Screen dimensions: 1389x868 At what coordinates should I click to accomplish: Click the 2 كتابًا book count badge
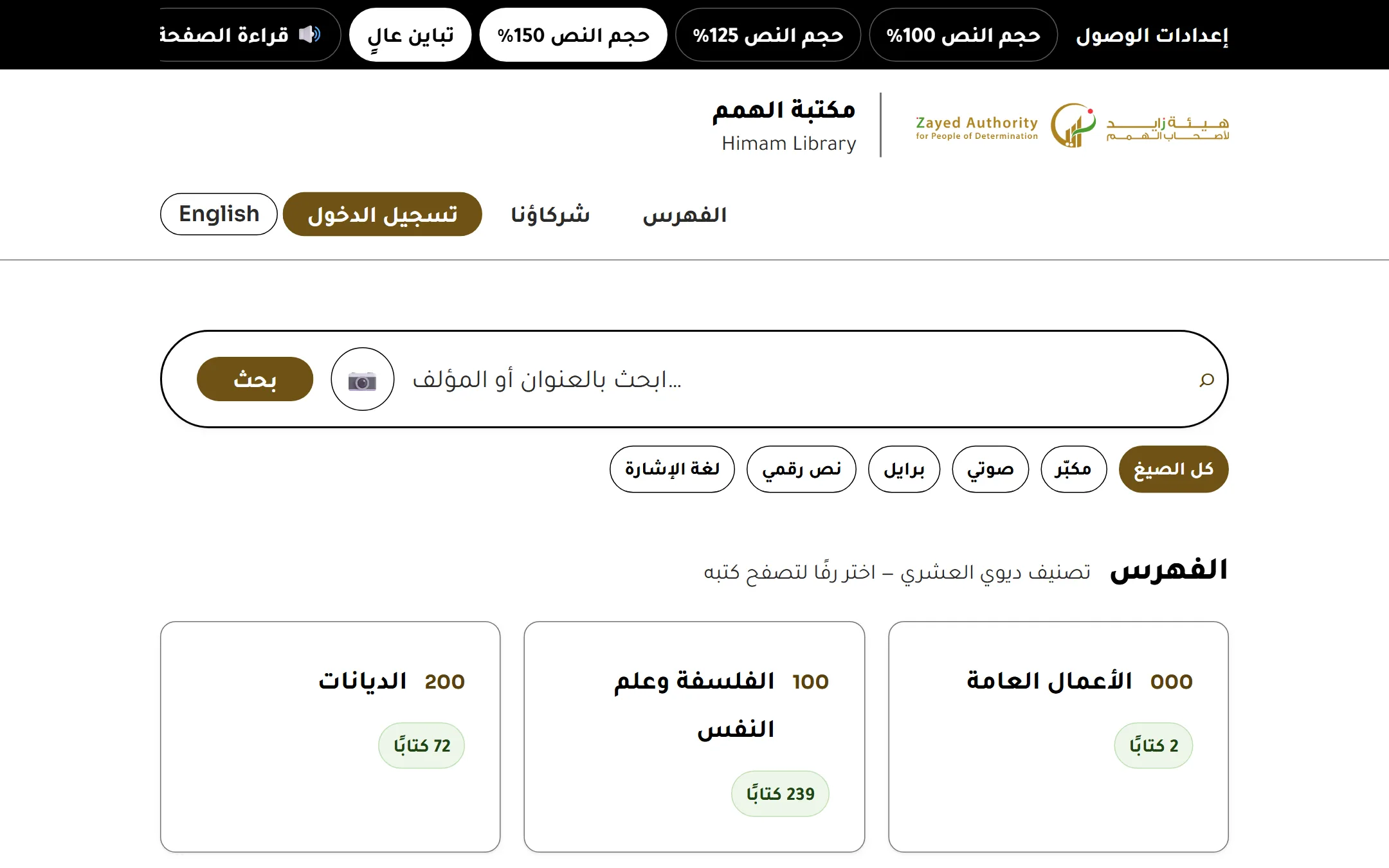point(1154,746)
